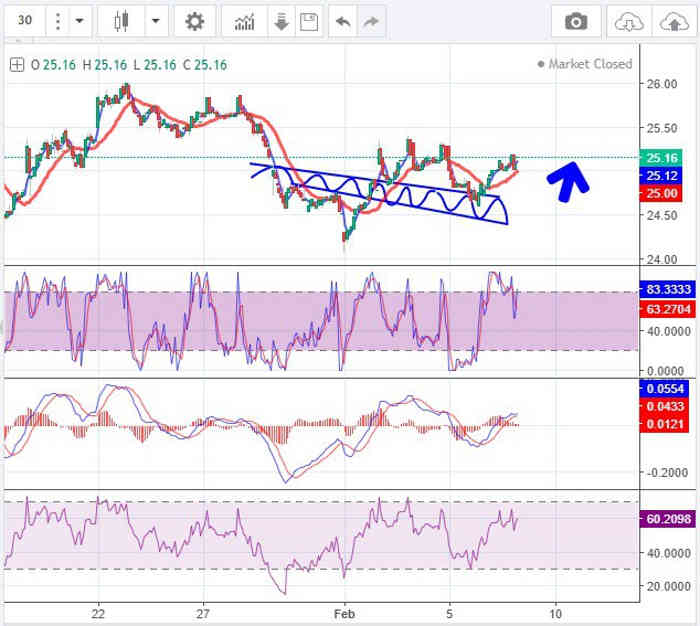Viewport: 700px width, 626px height.
Task: Open the chart style dropdown arrow
Action: [157, 21]
